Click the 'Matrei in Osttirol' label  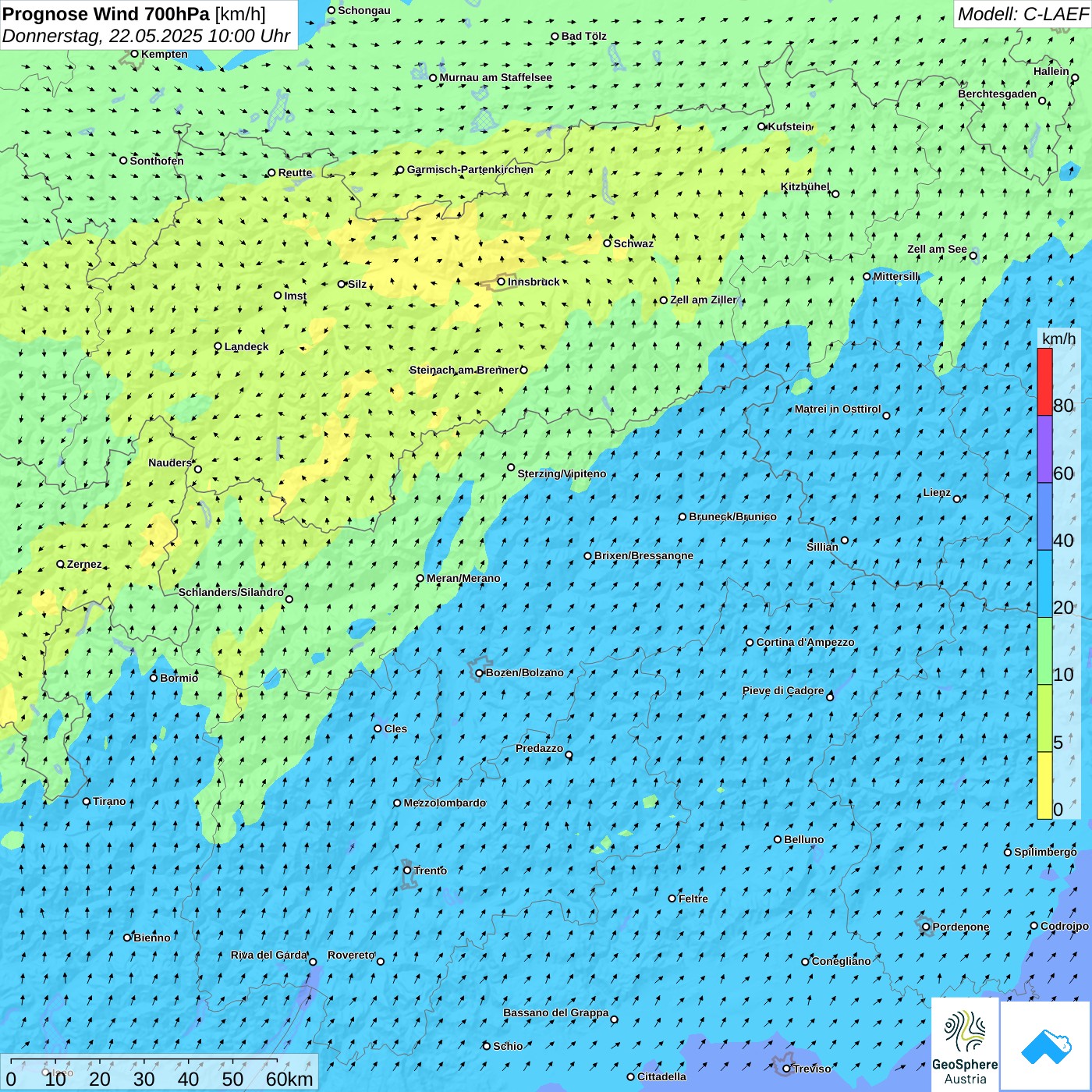[838, 409]
